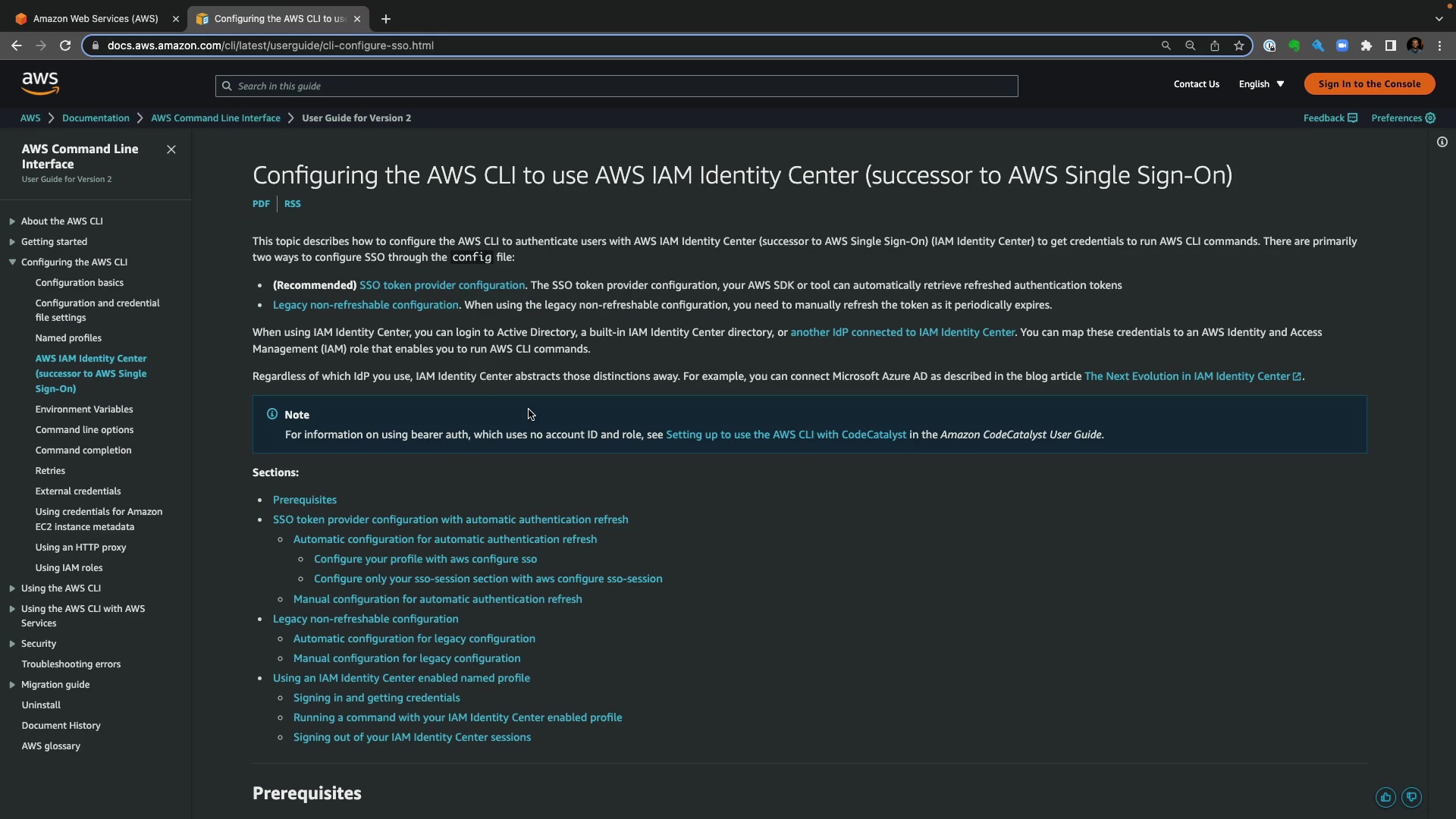Open the browser extensions puzzle icon
Viewport: 1456px width, 819px height.
pyautogui.click(x=1367, y=45)
